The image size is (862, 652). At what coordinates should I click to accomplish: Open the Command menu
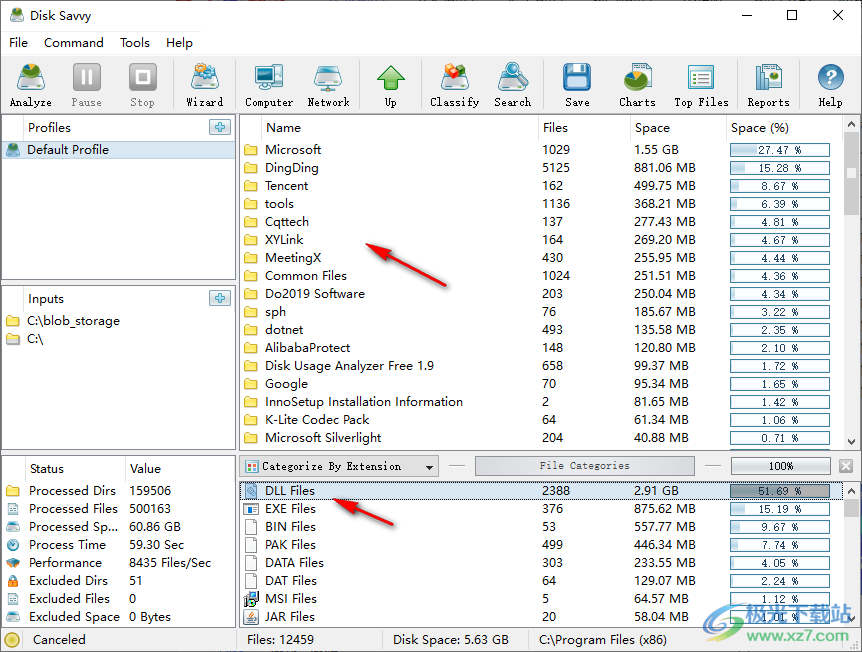tap(74, 42)
